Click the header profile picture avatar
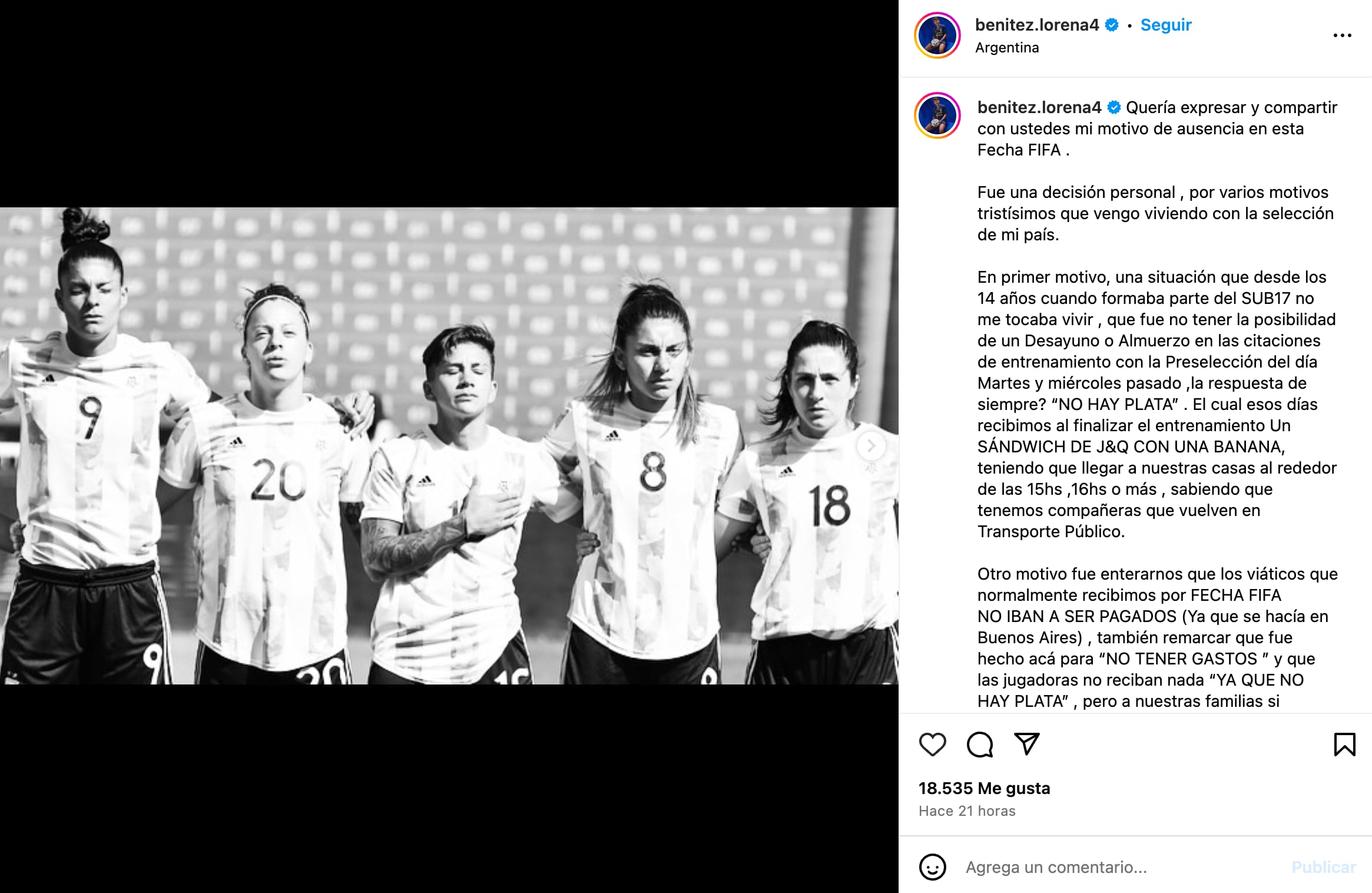 pos(937,35)
